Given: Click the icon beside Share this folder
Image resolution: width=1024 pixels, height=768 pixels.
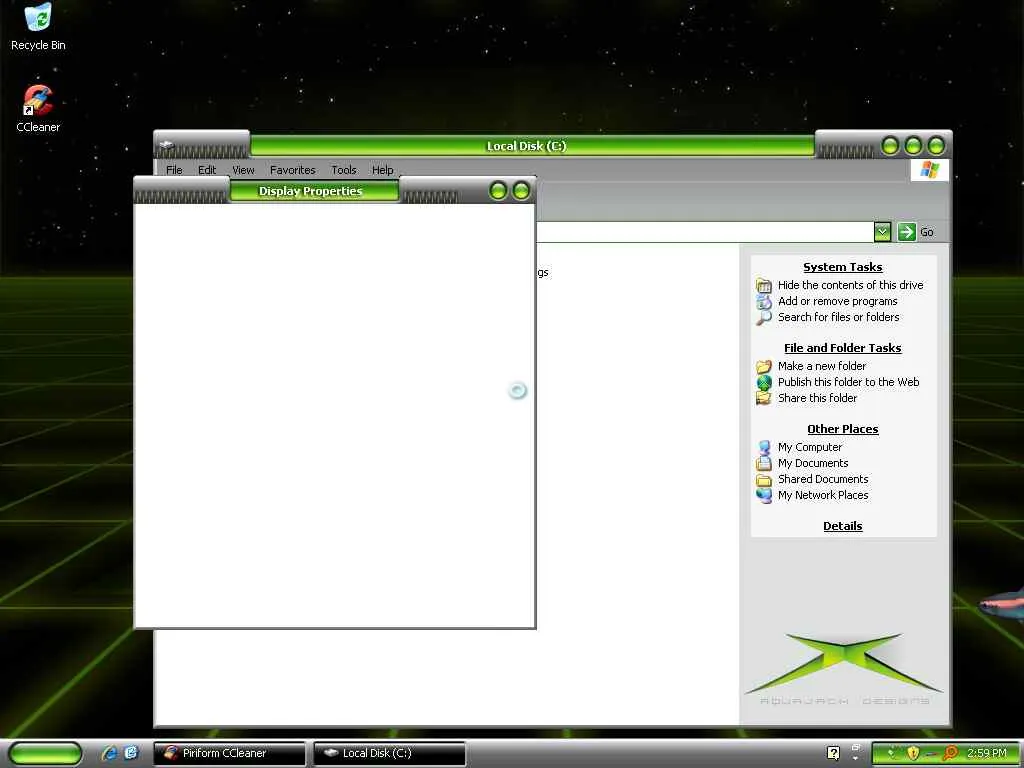Looking at the screenshot, I should tap(763, 398).
